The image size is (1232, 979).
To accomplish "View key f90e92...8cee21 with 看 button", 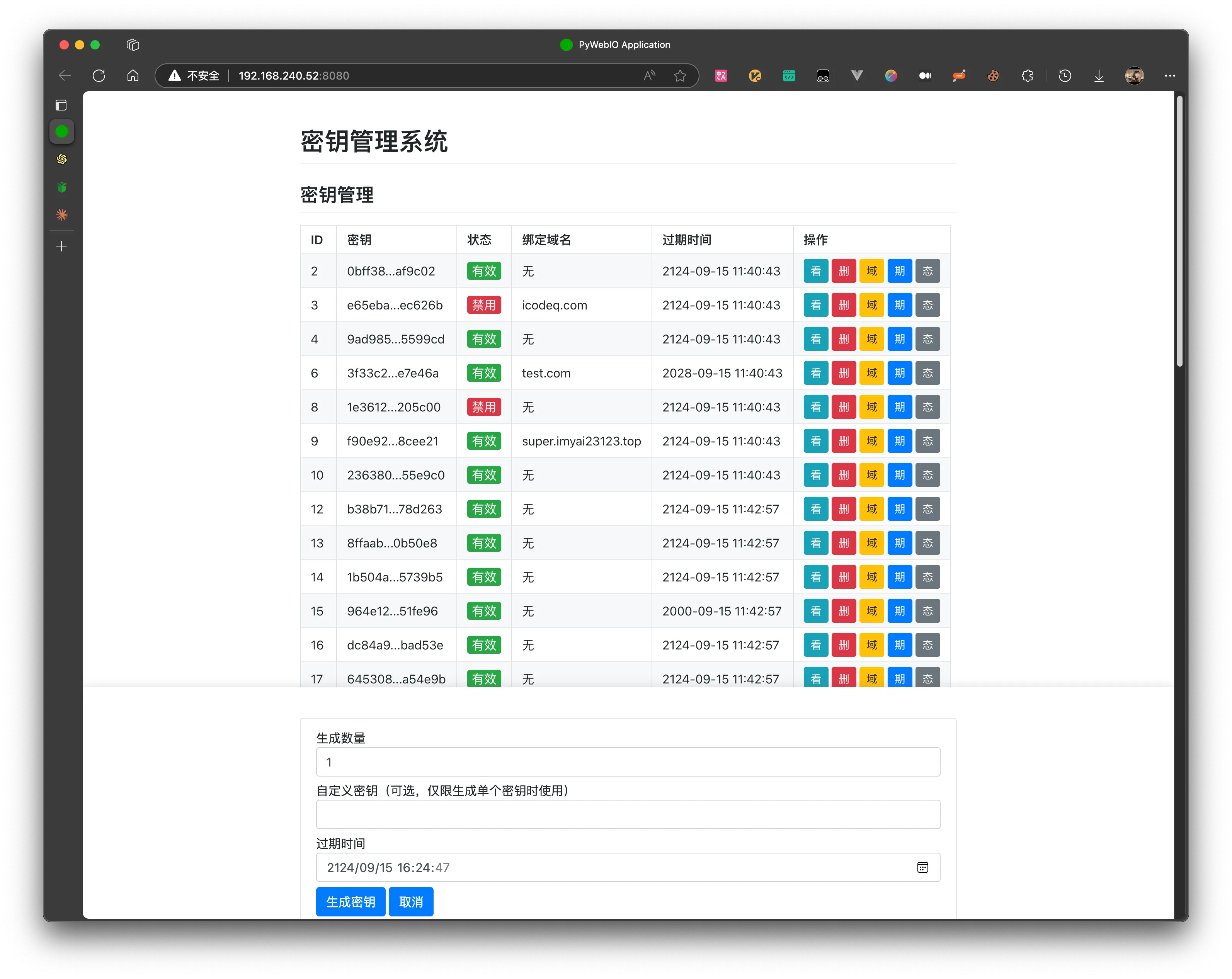I will [x=815, y=441].
